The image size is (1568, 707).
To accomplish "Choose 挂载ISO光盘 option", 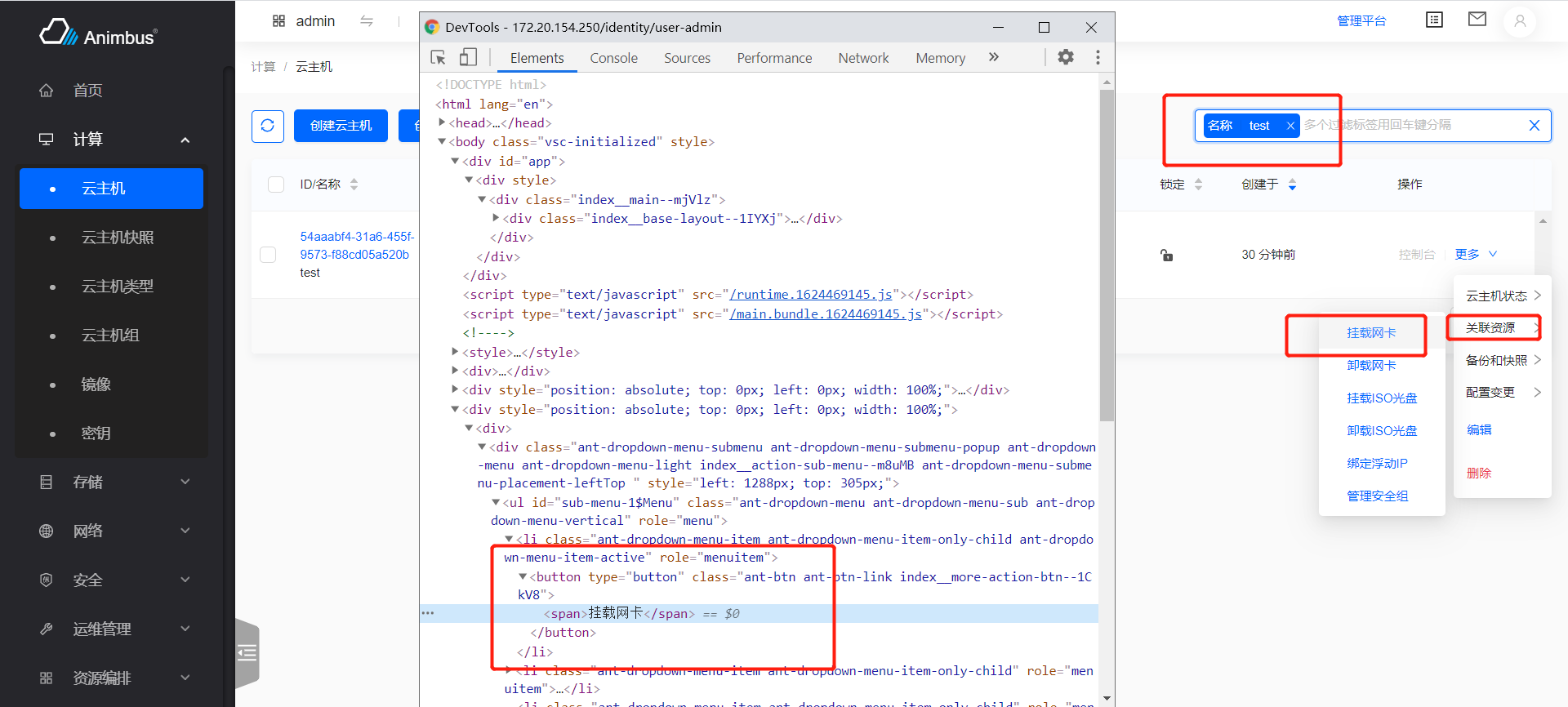I will [1382, 398].
